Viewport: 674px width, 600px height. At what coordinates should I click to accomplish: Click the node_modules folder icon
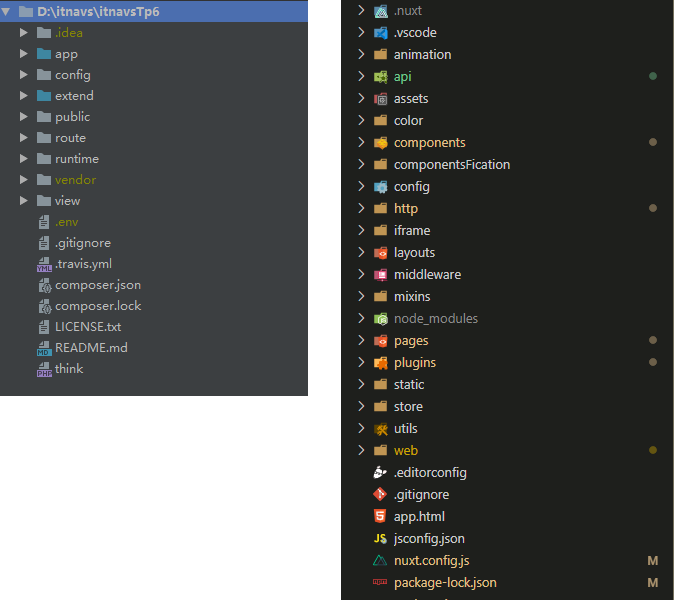[x=380, y=318]
